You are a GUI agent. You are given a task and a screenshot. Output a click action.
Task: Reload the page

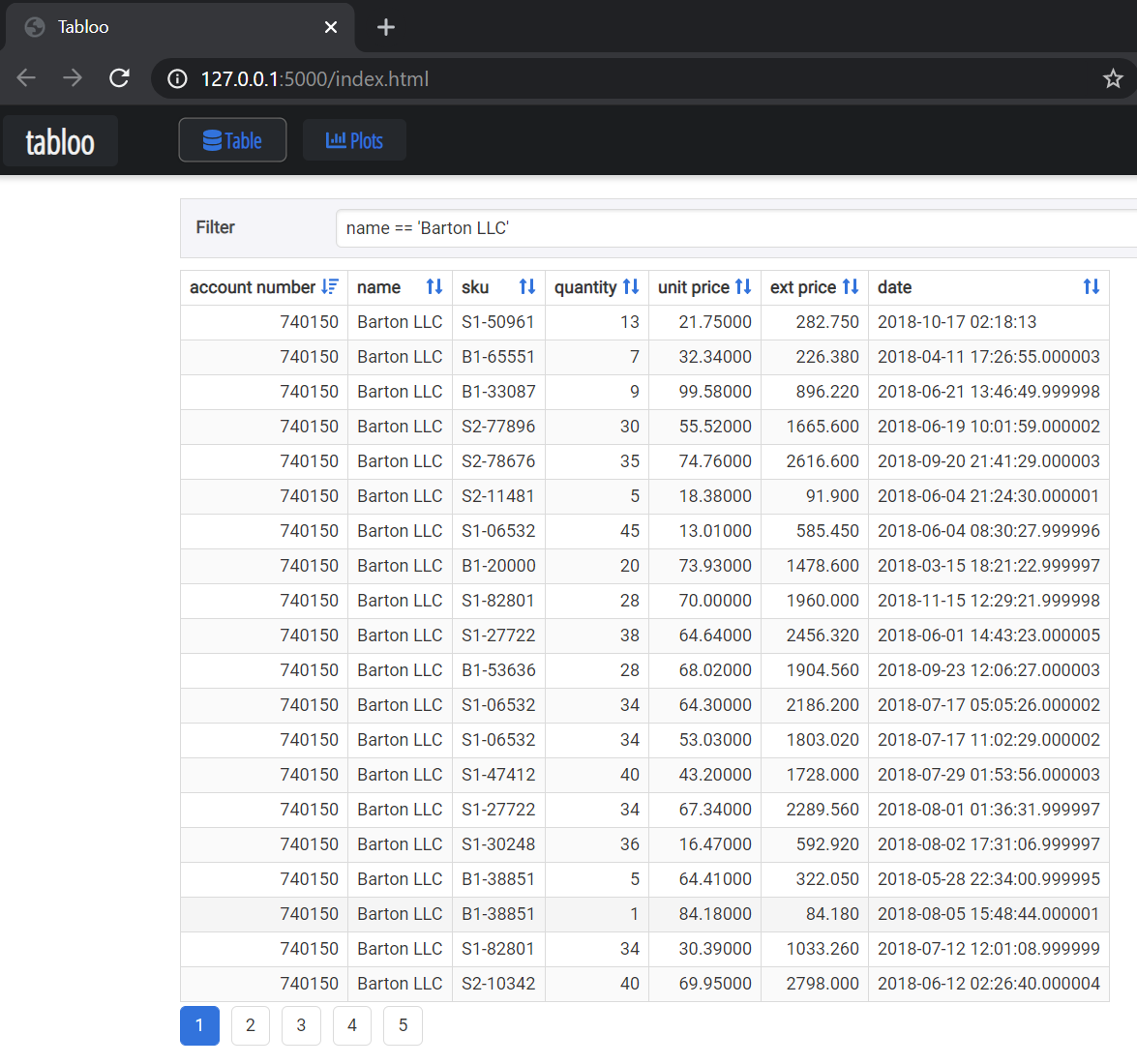(x=119, y=78)
